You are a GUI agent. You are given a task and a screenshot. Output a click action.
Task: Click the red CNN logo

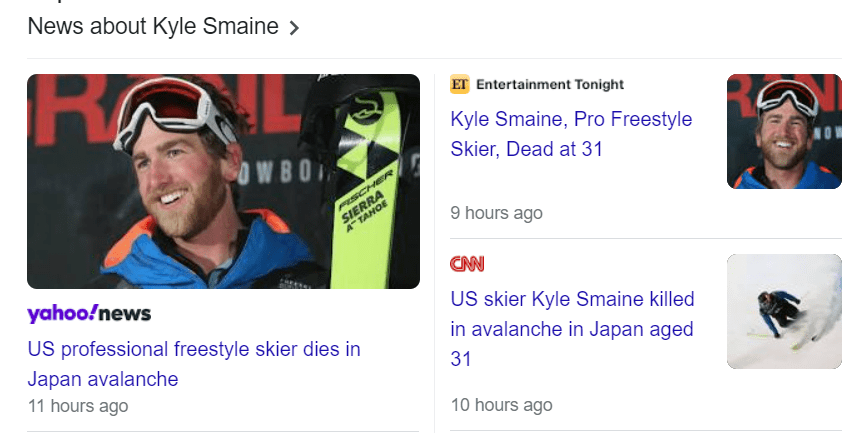click(467, 265)
